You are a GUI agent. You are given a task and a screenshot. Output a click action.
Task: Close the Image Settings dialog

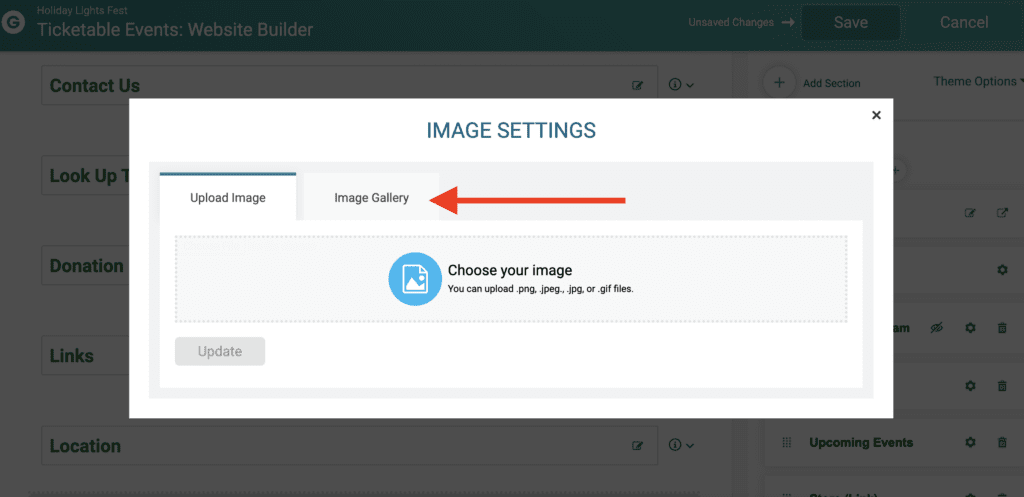[x=876, y=116]
